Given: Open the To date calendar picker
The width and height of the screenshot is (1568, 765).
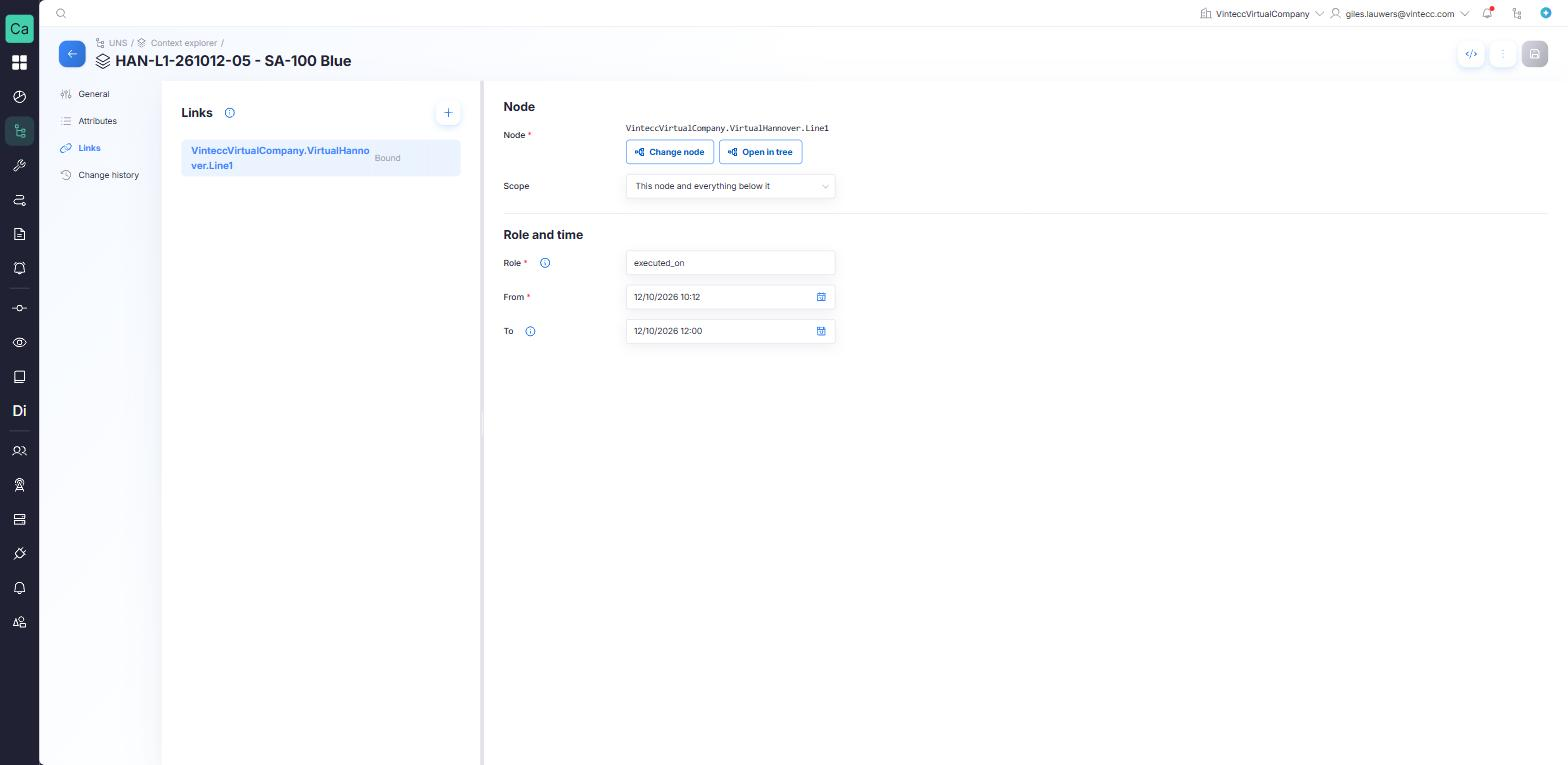Looking at the screenshot, I should pos(821,331).
